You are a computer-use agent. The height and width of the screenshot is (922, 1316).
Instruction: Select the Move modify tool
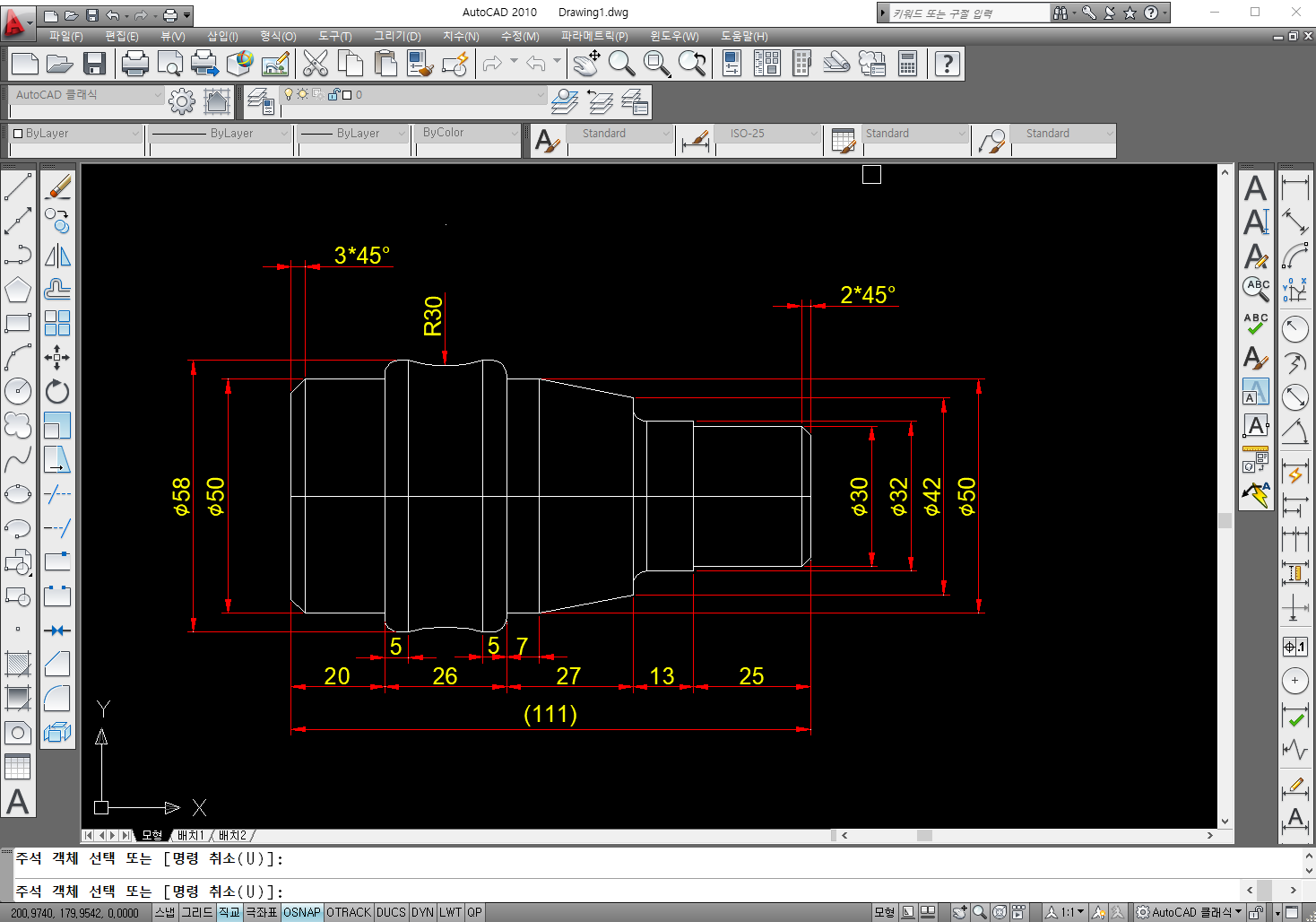click(x=57, y=358)
